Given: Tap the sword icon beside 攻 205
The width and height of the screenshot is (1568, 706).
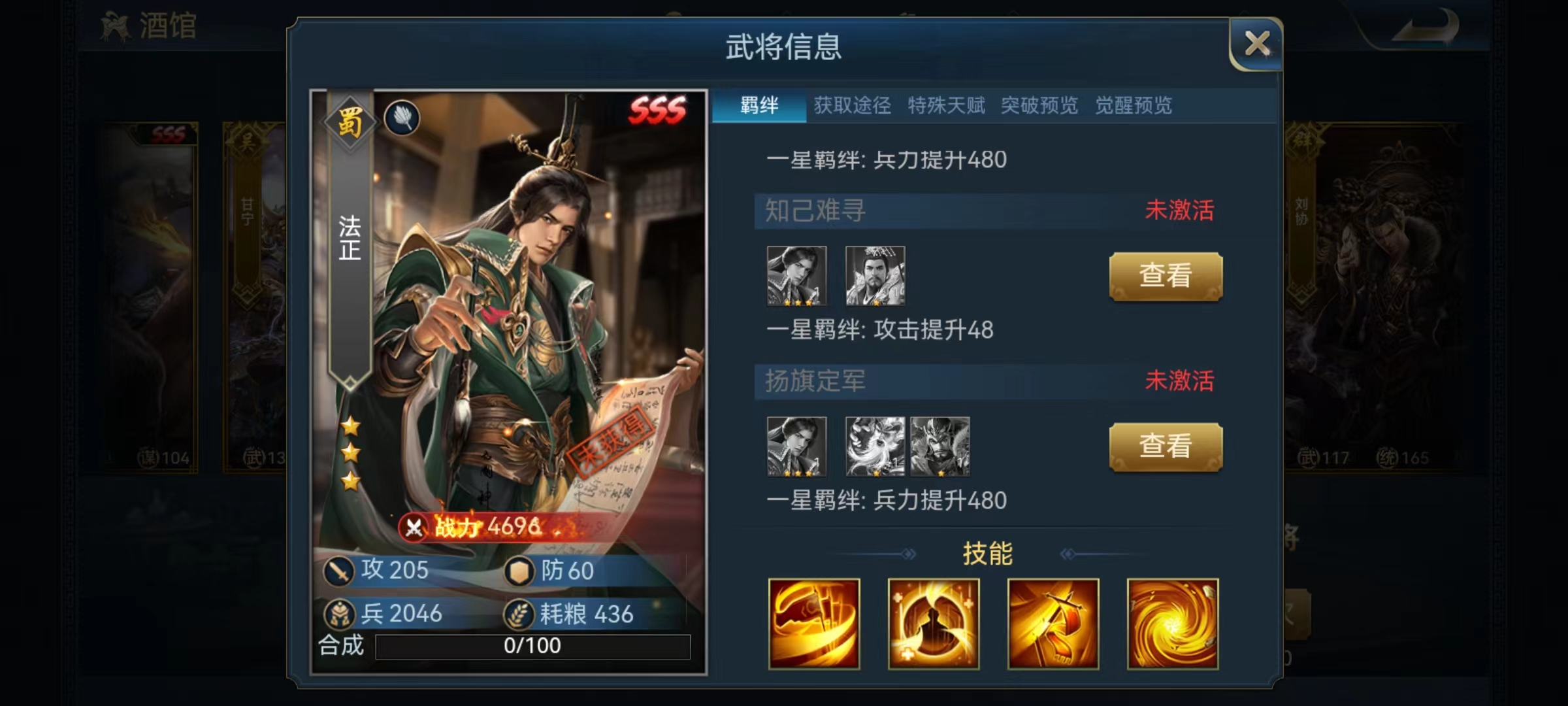Looking at the screenshot, I should point(338,571).
